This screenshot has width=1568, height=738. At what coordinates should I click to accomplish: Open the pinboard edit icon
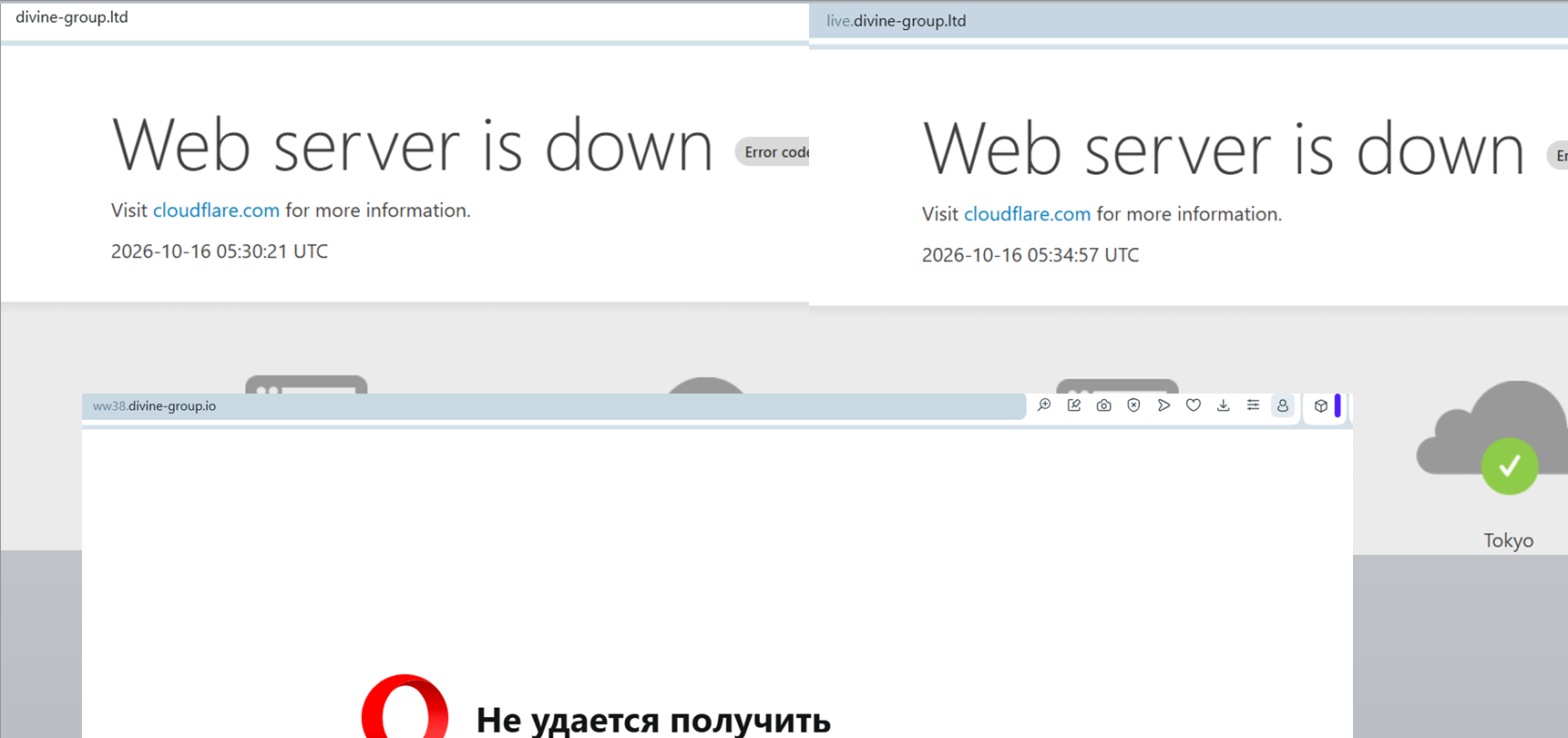pyautogui.click(x=1074, y=405)
